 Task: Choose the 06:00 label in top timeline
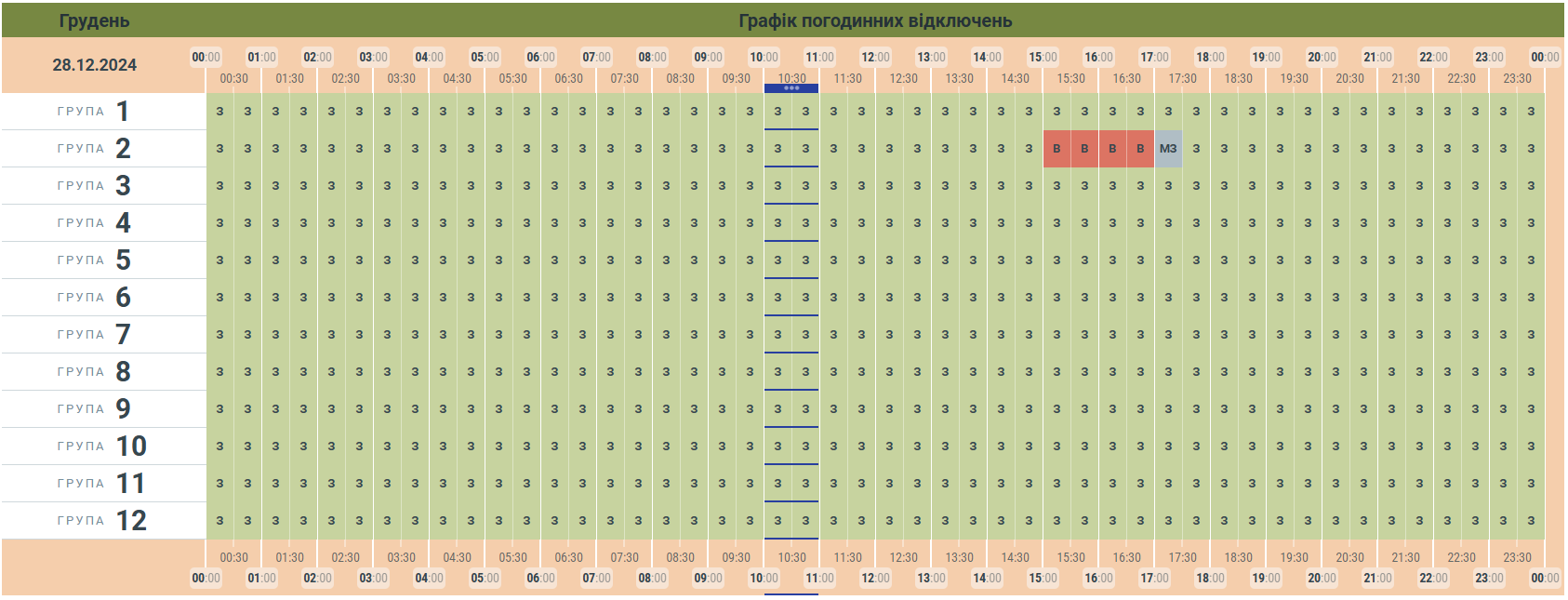tap(540, 58)
